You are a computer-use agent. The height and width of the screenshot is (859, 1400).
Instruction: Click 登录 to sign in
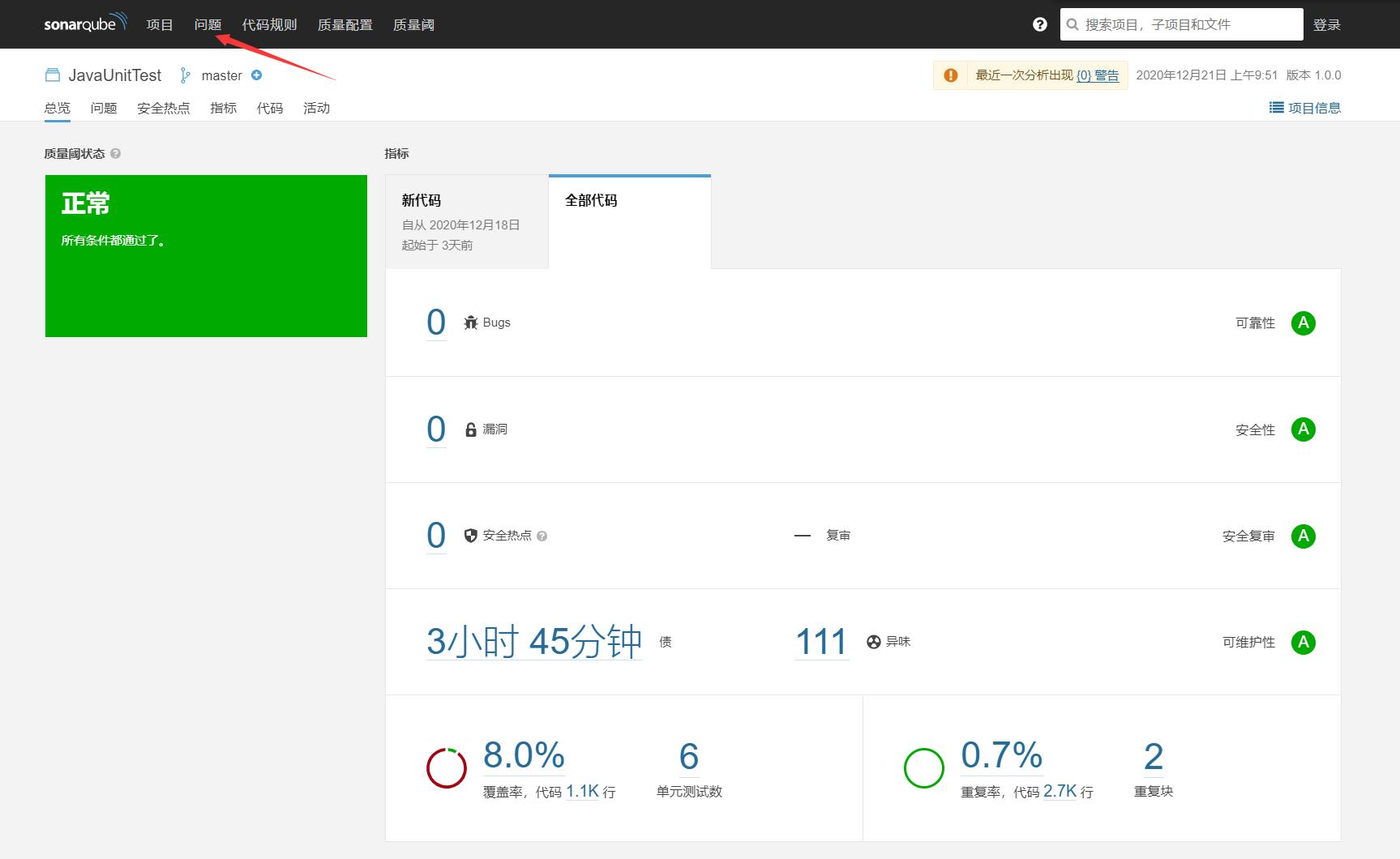(1327, 25)
